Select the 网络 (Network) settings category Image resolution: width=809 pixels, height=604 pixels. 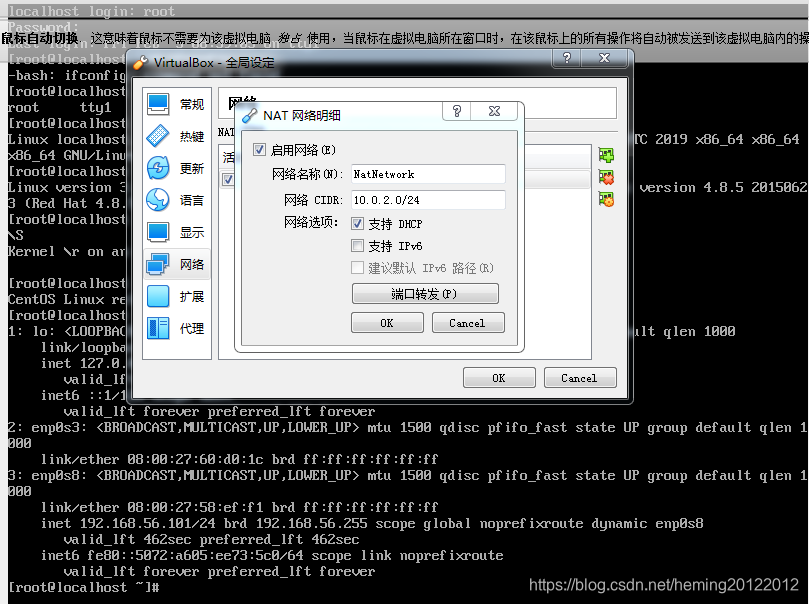[x=176, y=264]
